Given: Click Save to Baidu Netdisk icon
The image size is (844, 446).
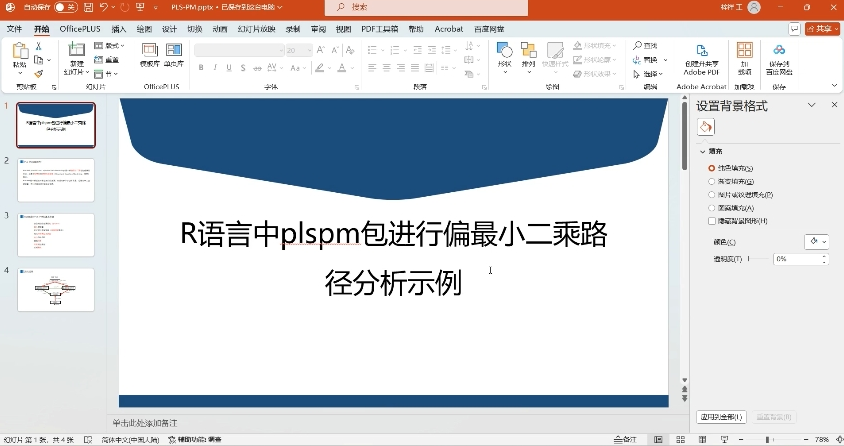Looking at the screenshot, I should click(x=779, y=50).
